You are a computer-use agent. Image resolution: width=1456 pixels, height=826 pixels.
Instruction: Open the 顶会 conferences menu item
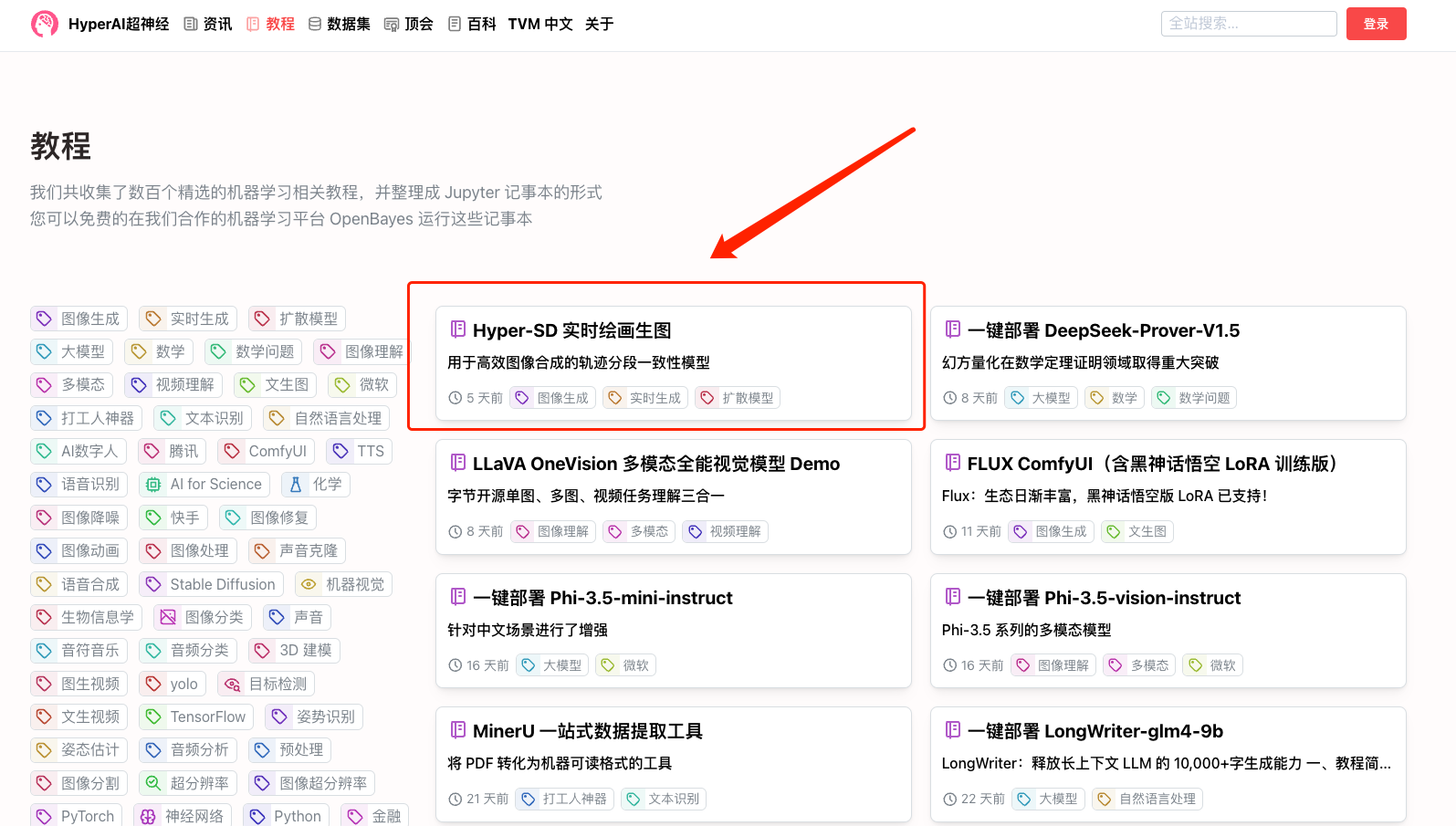(x=409, y=24)
